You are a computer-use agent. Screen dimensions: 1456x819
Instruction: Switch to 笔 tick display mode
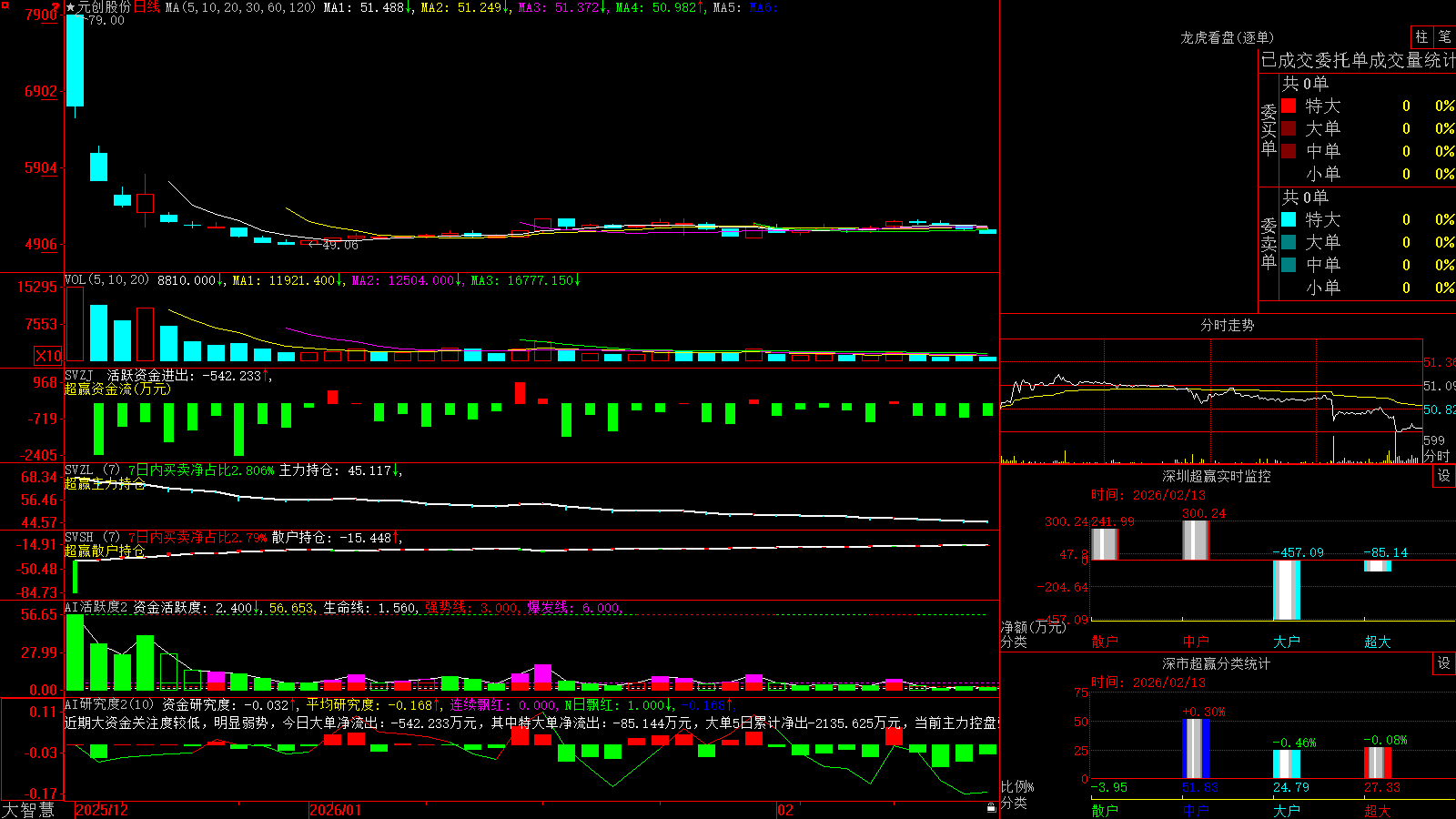1444,36
